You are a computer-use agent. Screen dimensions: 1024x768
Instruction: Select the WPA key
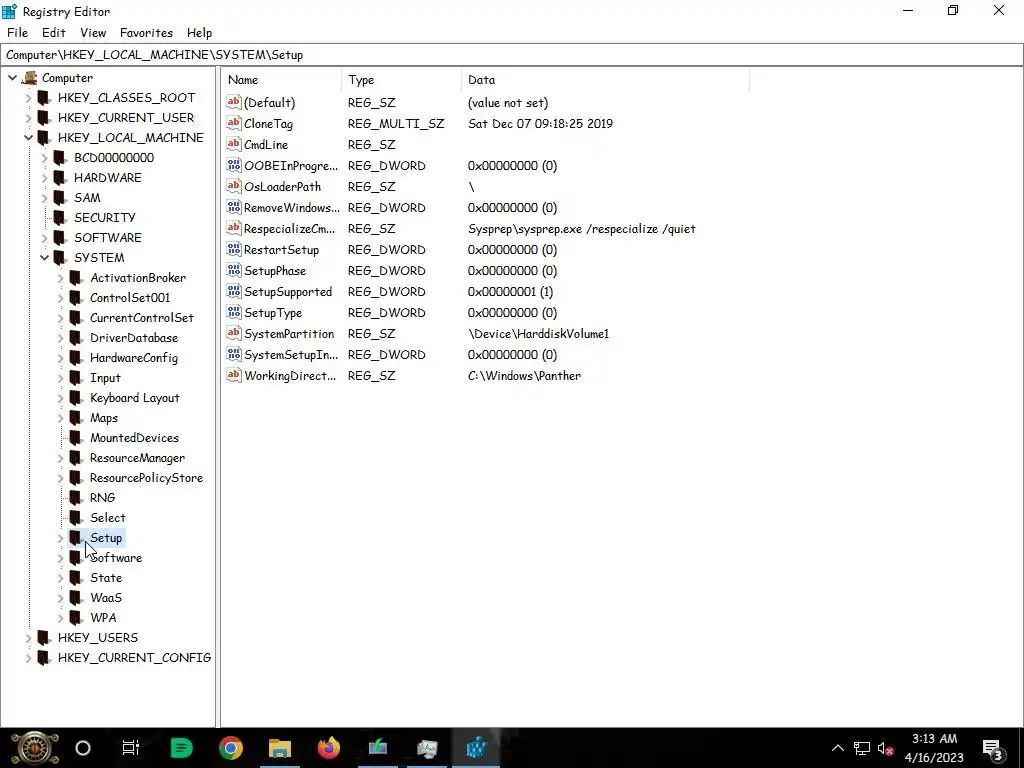coord(103,618)
